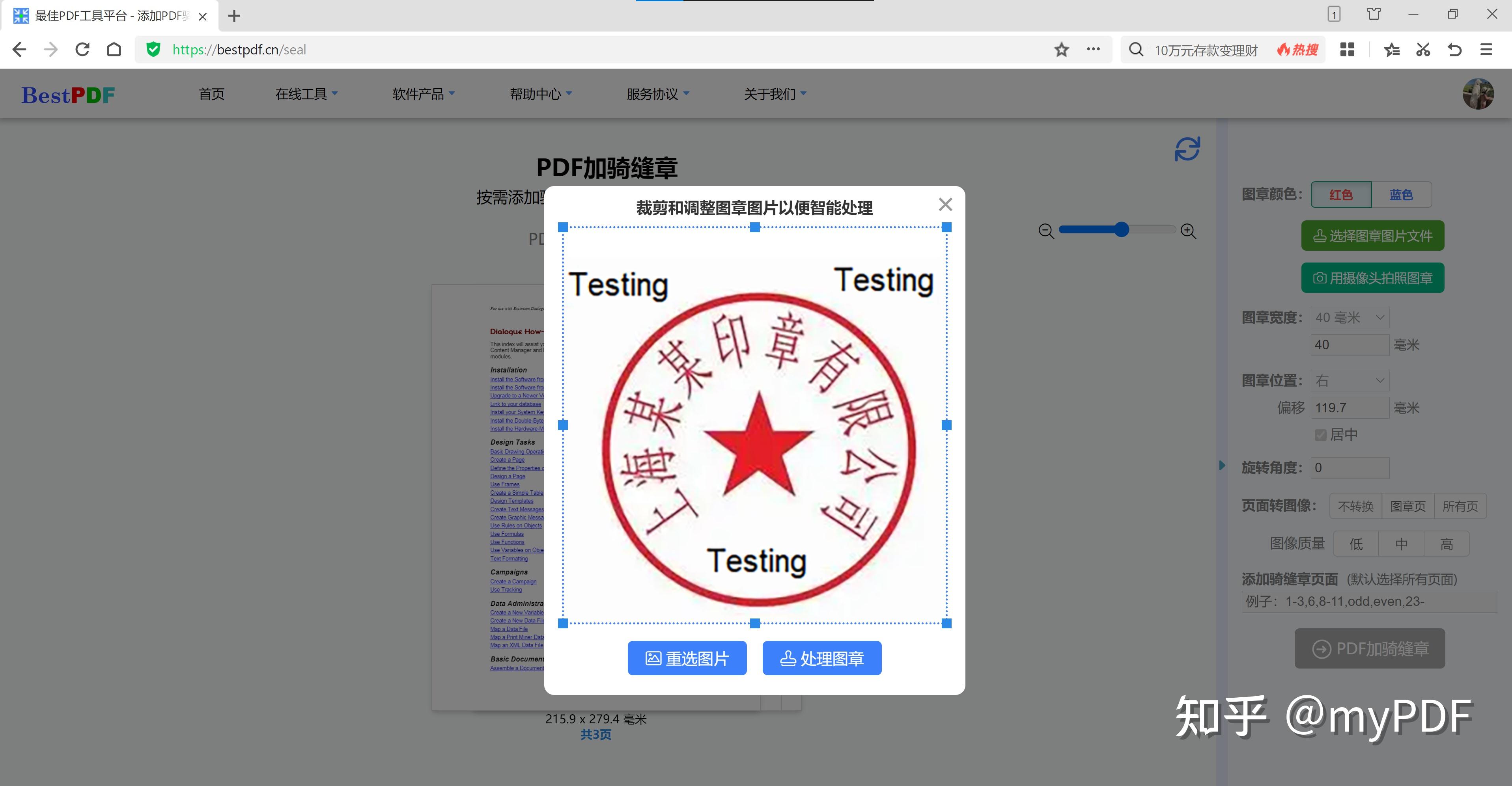Click the 共3页 page count text
Image resolution: width=1512 pixels, height=786 pixels.
(x=596, y=734)
